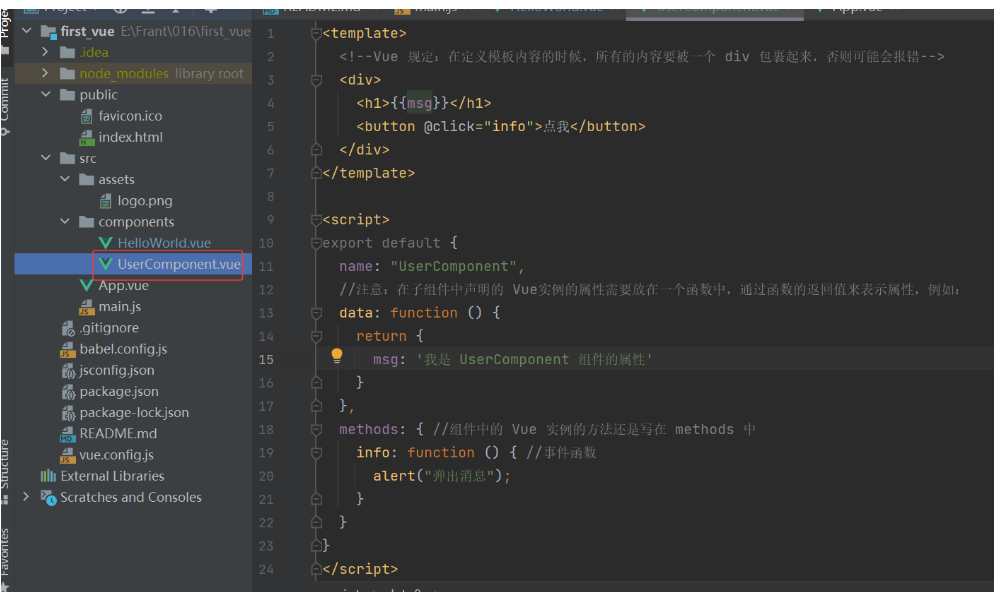Fold the info function on line 19

pyautogui.click(x=316, y=453)
